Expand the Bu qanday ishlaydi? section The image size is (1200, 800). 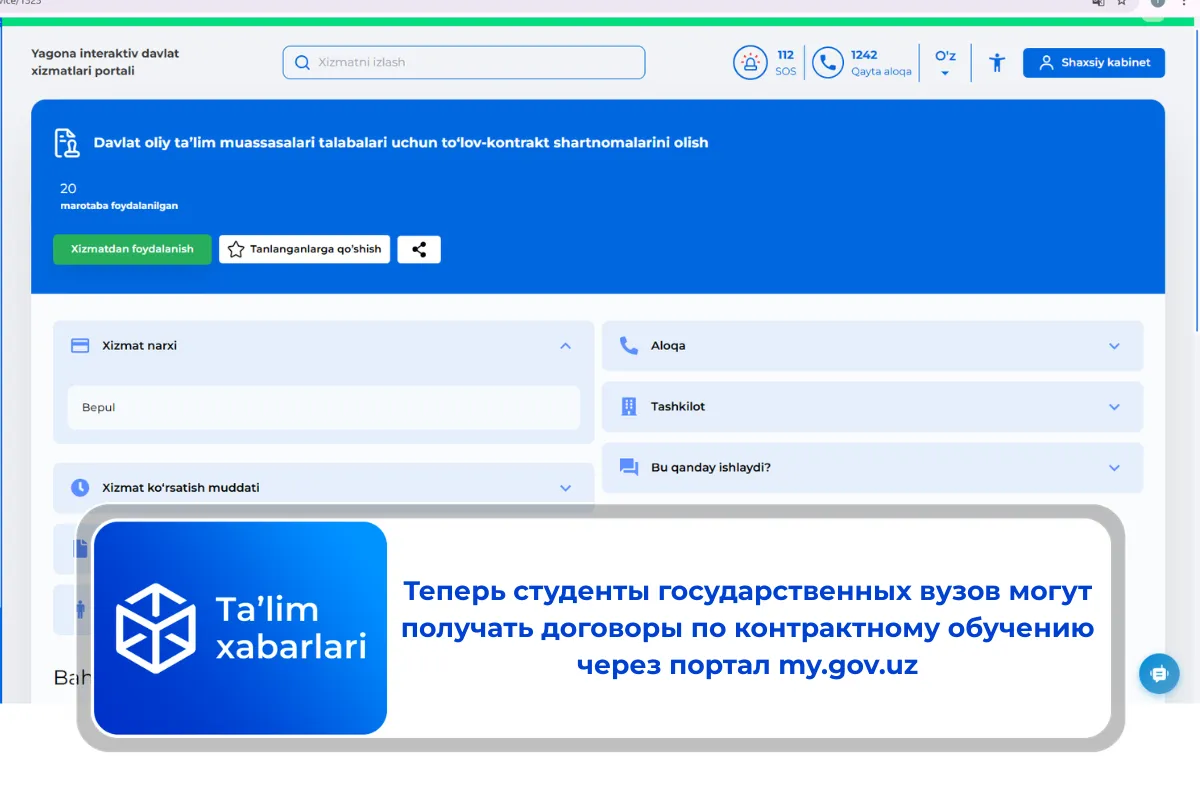pyautogui.click(x=1114, y=467)
